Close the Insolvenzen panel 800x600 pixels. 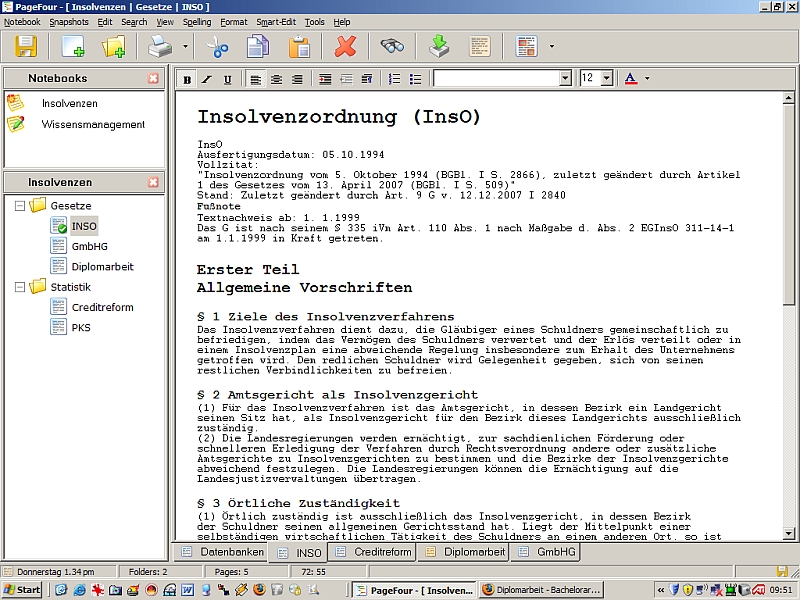point(153,182)
